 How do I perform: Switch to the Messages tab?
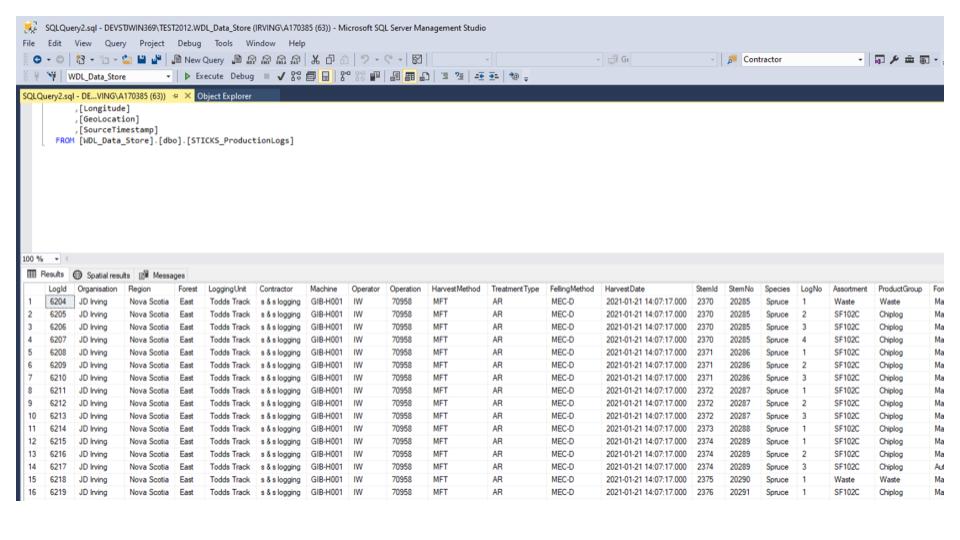click(162, 275)
